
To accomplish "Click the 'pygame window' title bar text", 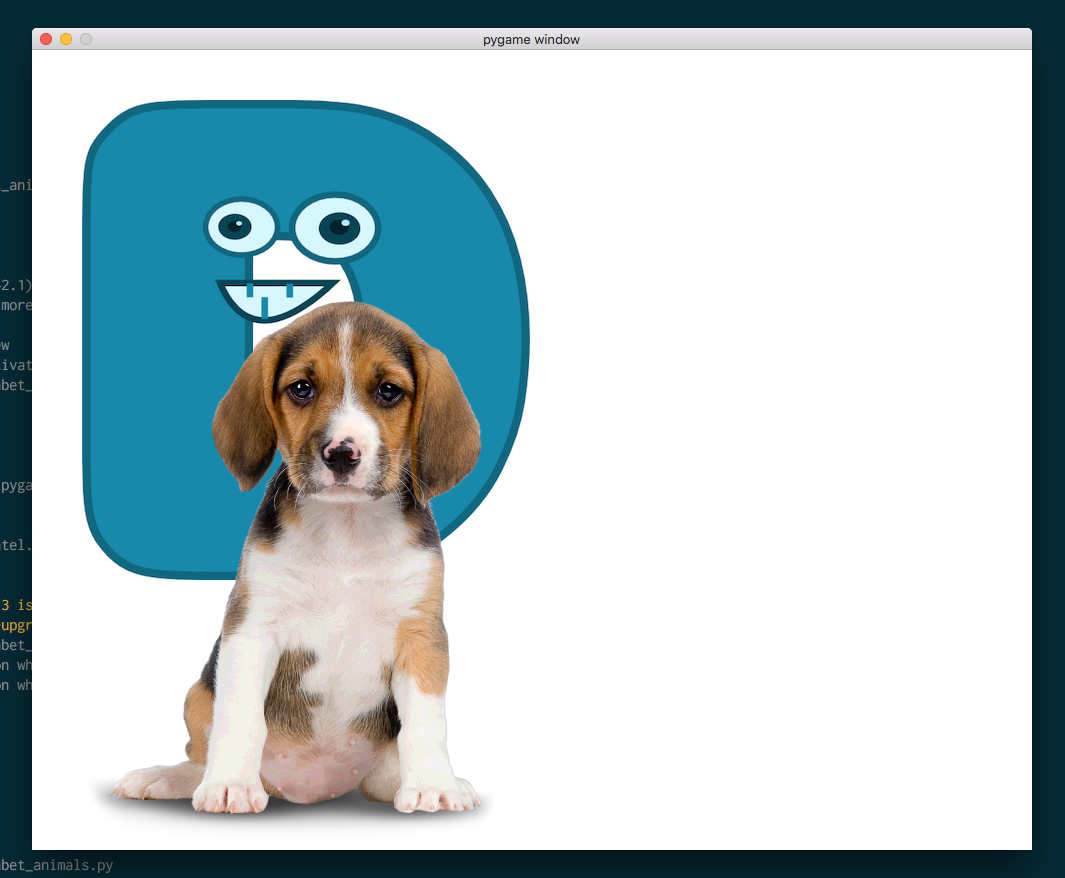I will (531, 40).
